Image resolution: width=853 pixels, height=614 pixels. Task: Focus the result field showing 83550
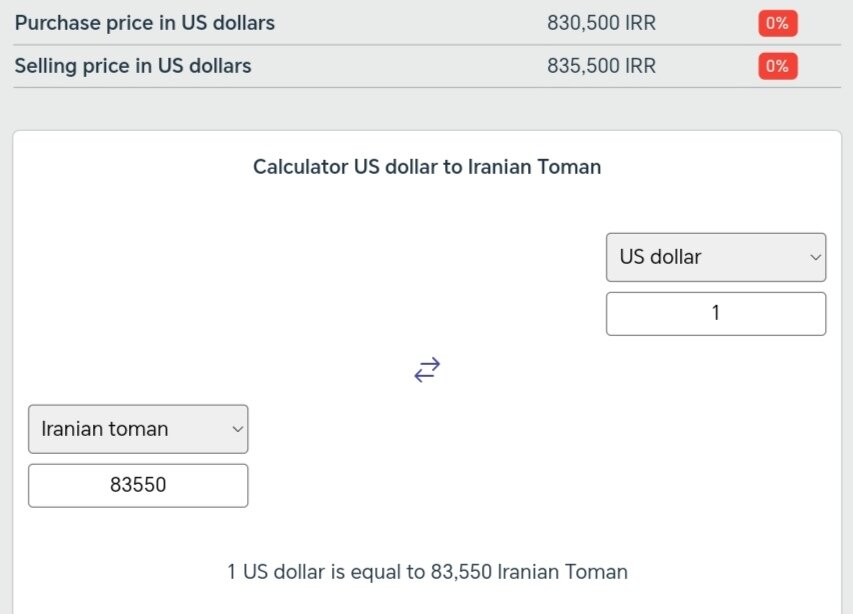[x=137, y=486]
